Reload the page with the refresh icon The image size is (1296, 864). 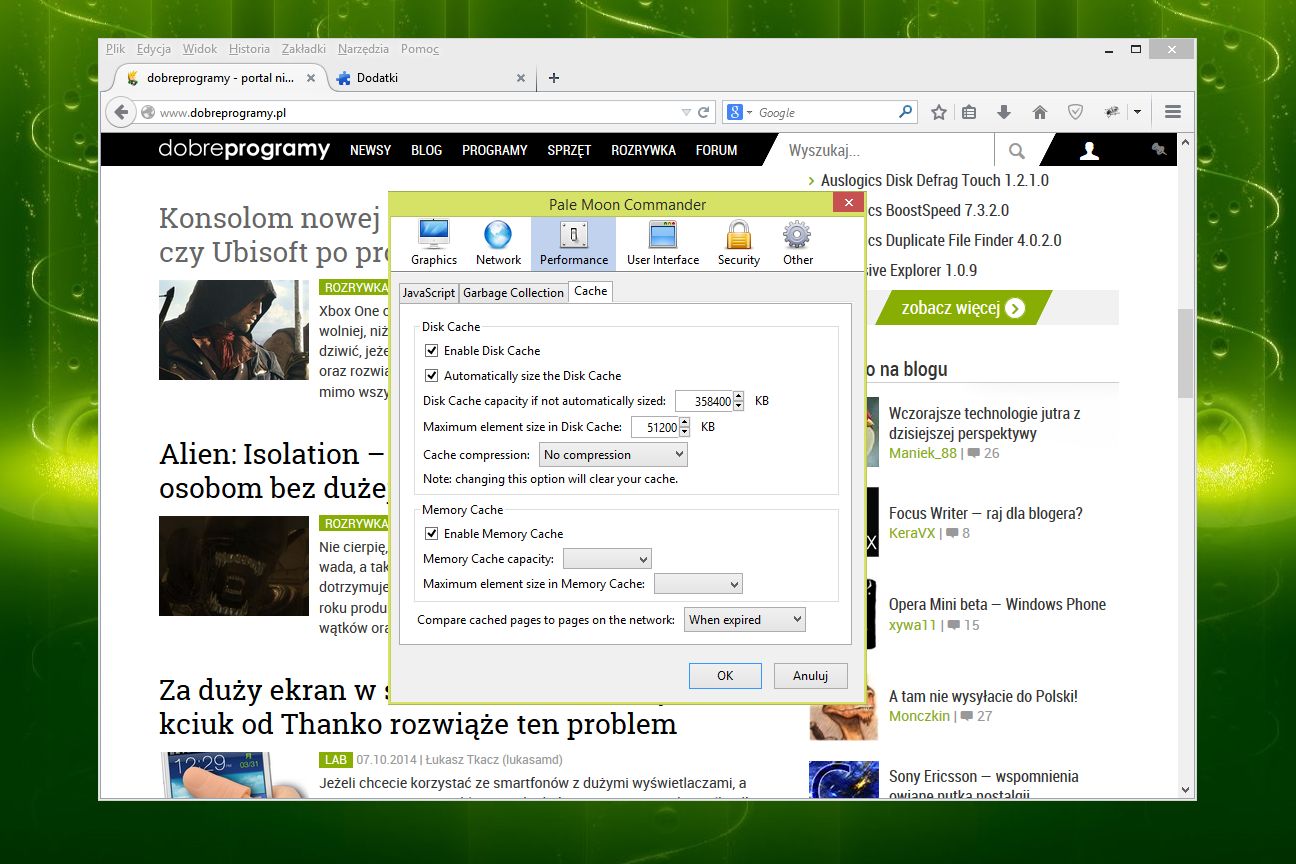[x=704, y=113]
